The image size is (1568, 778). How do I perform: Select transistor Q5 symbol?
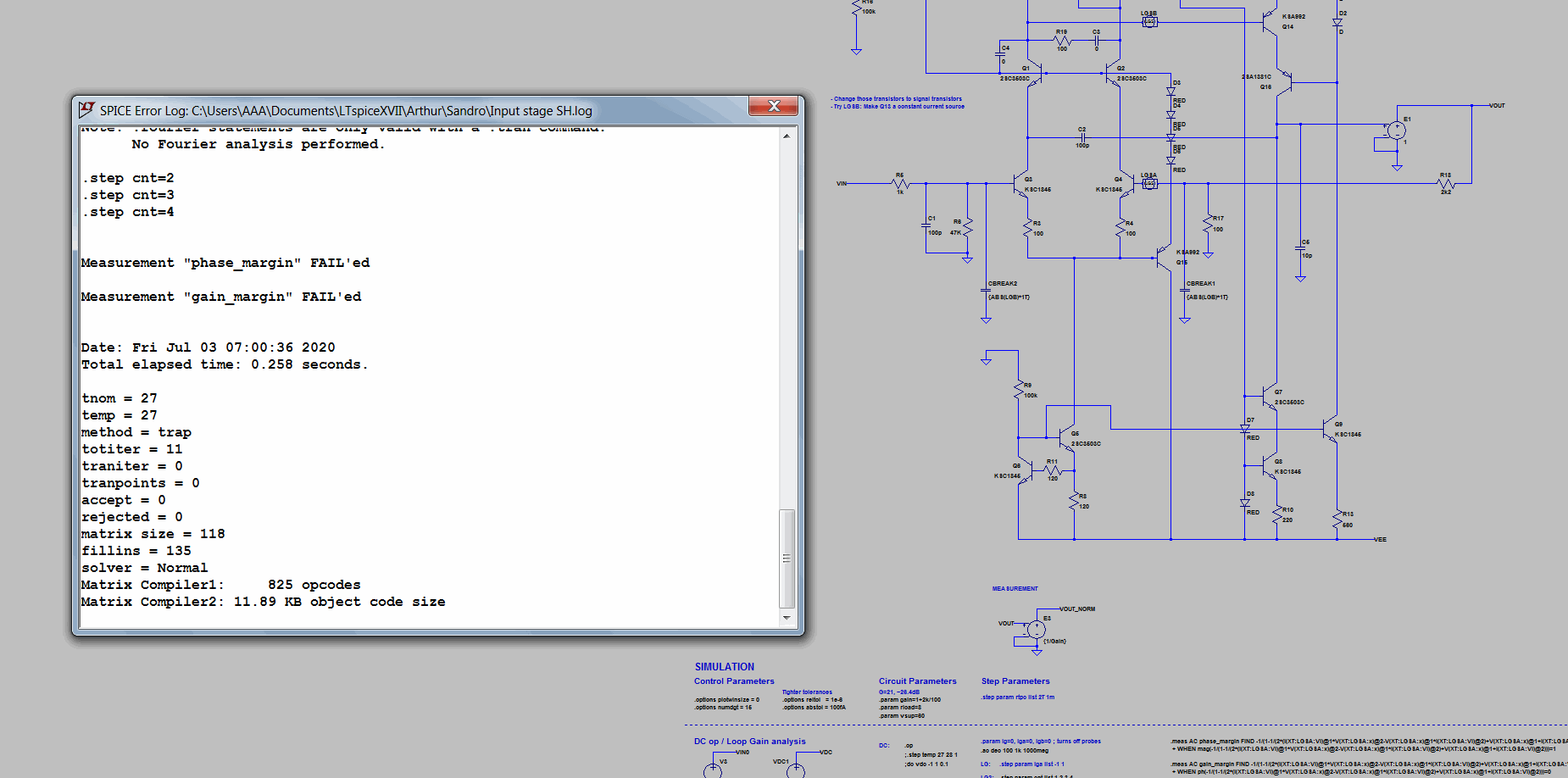1066,438
